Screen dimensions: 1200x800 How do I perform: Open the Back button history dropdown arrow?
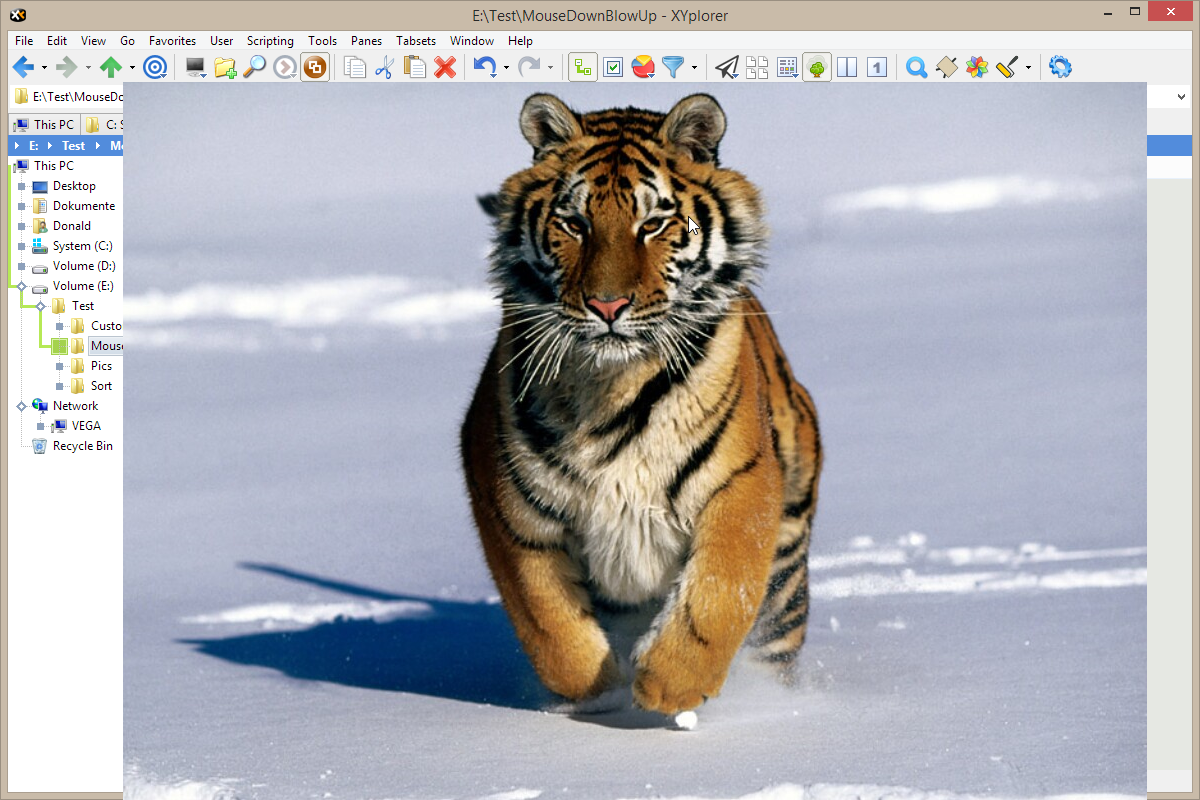click(x=44, y=68)
